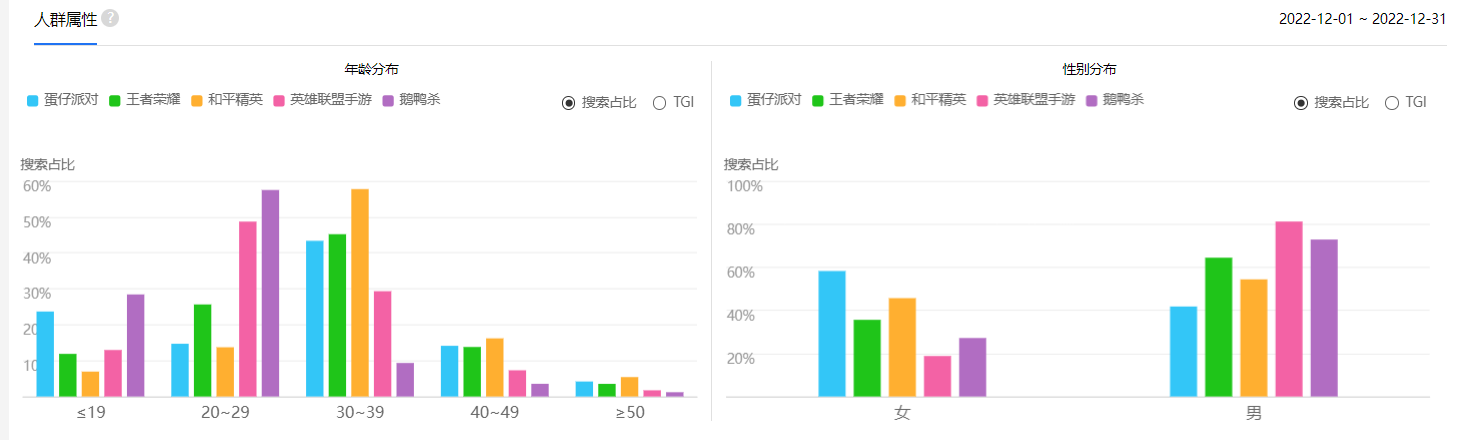Click the purple 鹅鸭杀 bar for 20~29
Screen dimensions: 1458x440
pos(270,293)
